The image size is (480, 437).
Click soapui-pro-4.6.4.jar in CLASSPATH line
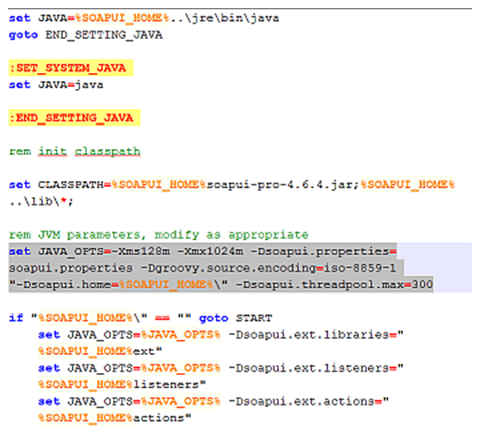(283, 185)
